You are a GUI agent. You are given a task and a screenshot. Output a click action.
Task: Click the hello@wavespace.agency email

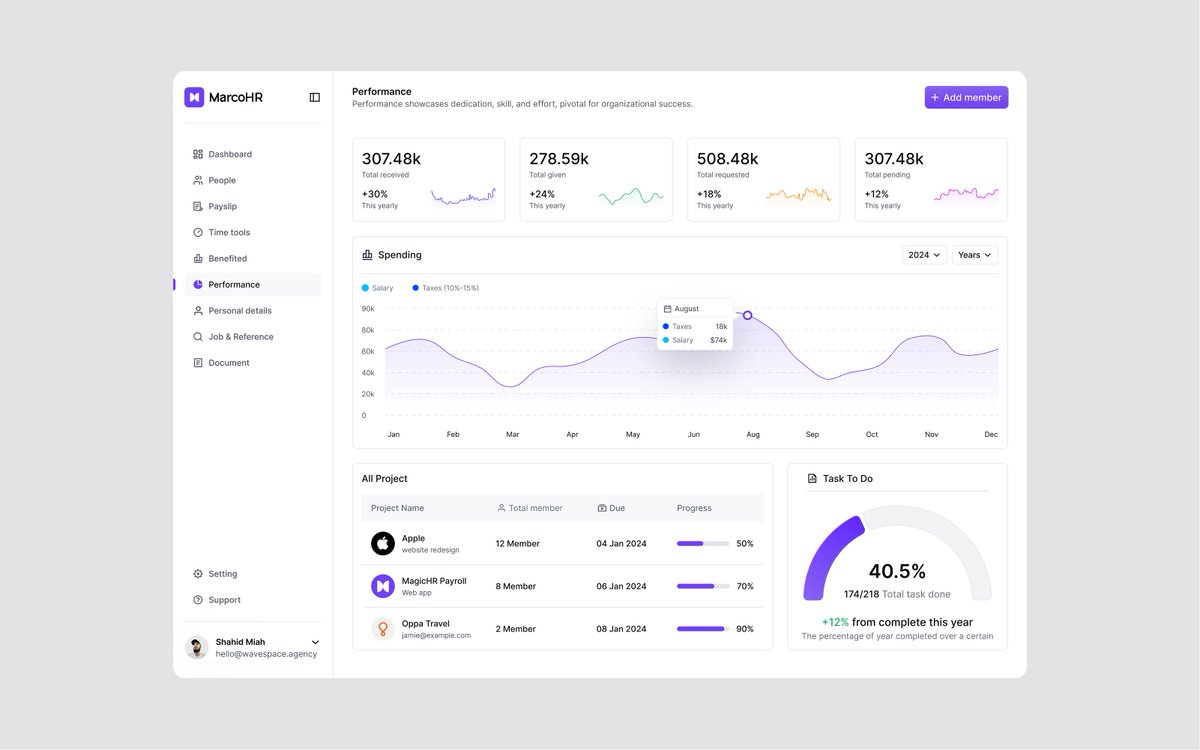coord(266,654)
